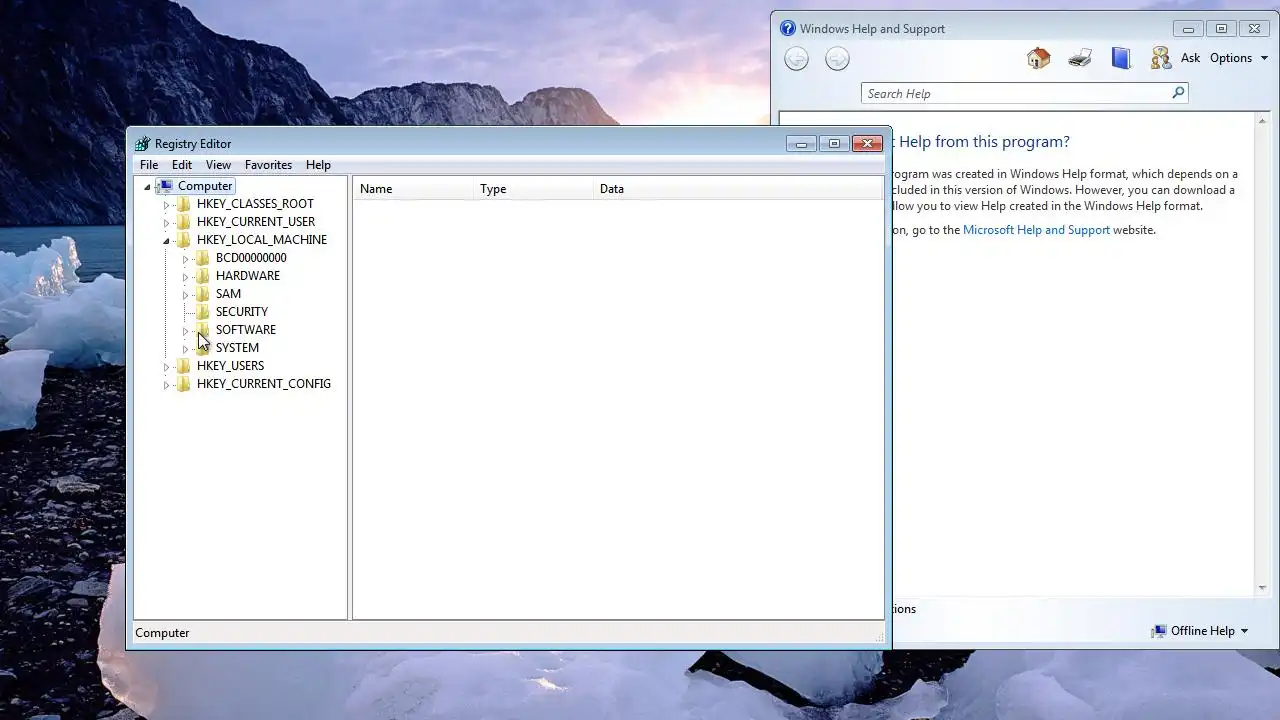Select the HKEY_USERS key label

(x=230, y=366)
